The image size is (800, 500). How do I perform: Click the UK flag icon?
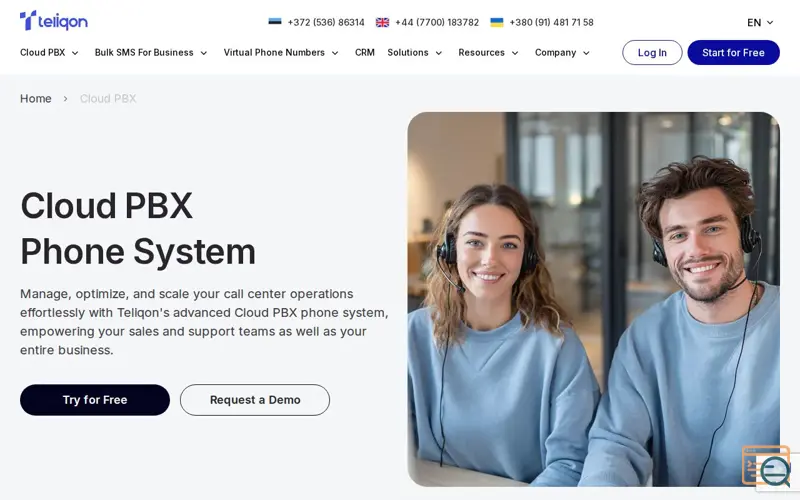point(382,22)
